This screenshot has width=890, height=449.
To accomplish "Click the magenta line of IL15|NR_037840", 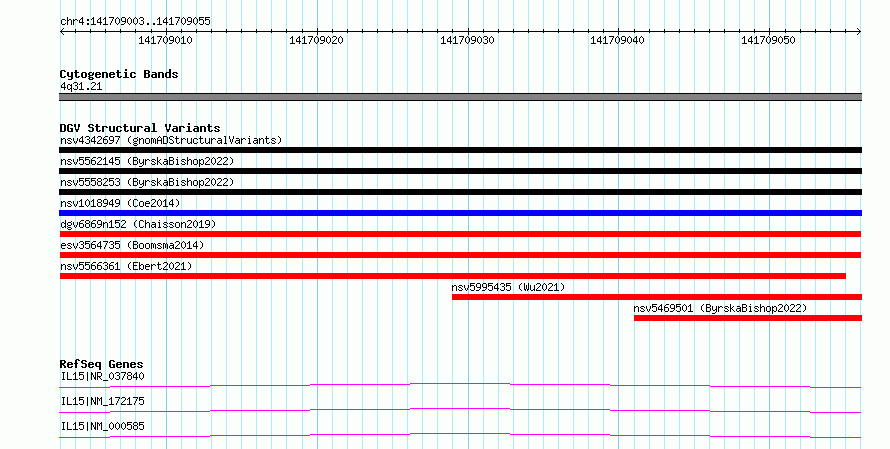I will (x=460, y=385).
